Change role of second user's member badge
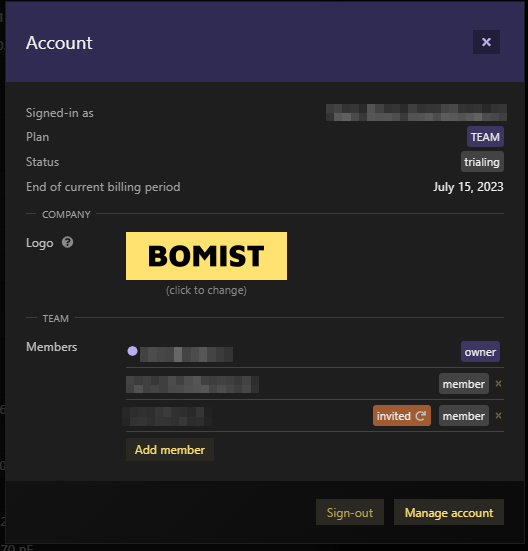Screen dimensions: 528x551 [464, 384]
